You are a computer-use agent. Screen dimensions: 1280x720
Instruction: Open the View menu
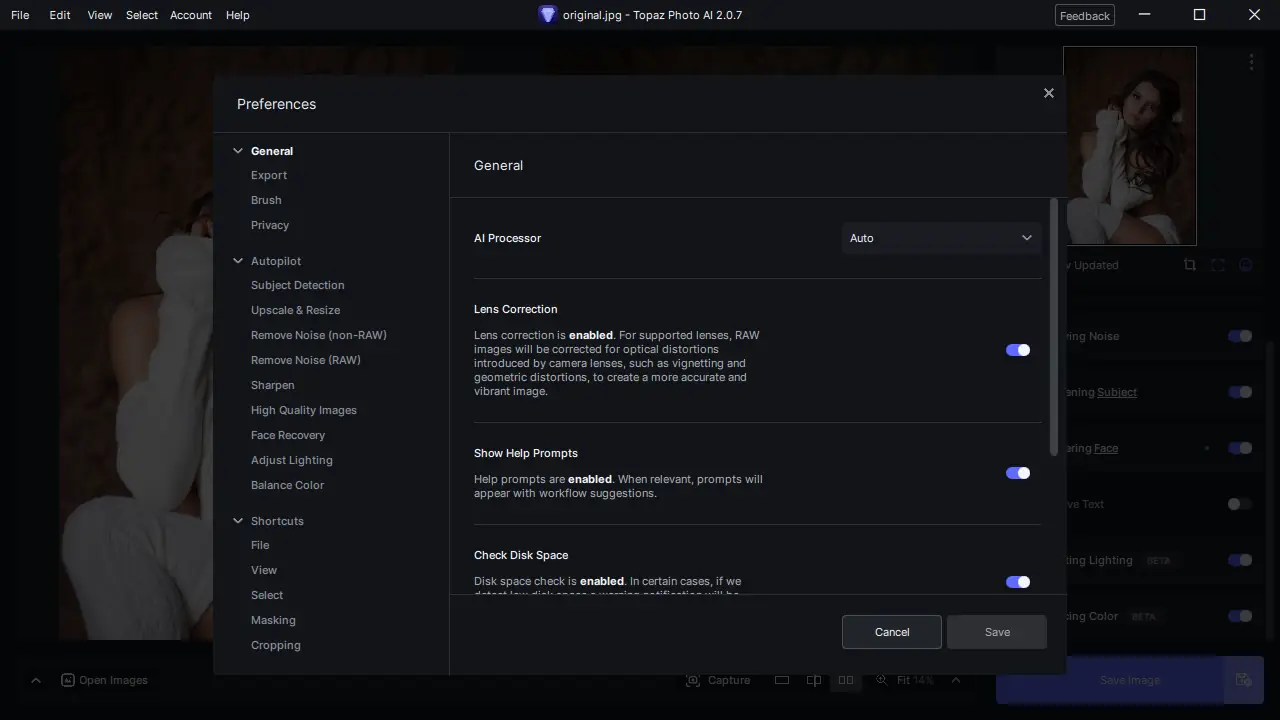(x=100, y=15)
